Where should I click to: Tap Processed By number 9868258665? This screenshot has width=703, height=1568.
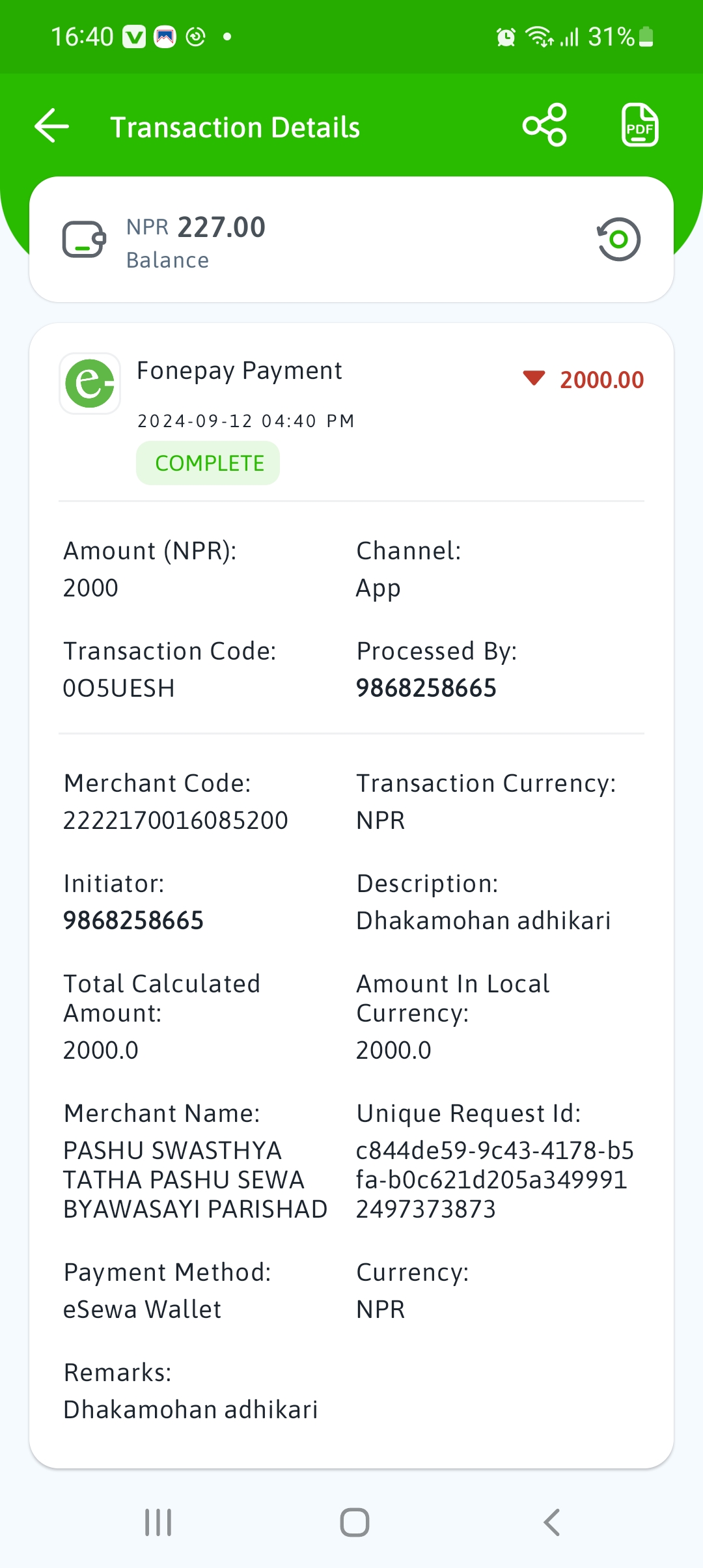coord(426,688)
